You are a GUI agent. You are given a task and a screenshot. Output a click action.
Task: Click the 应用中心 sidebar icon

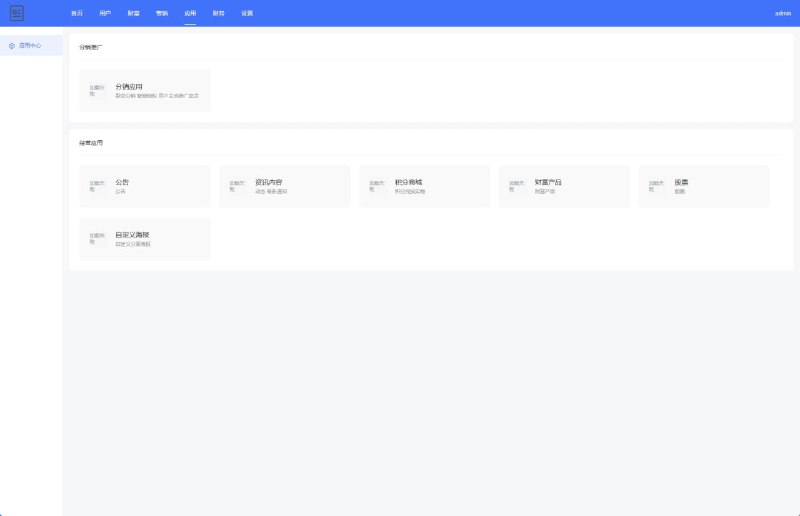pyautogui.click(x=12, y=45)
